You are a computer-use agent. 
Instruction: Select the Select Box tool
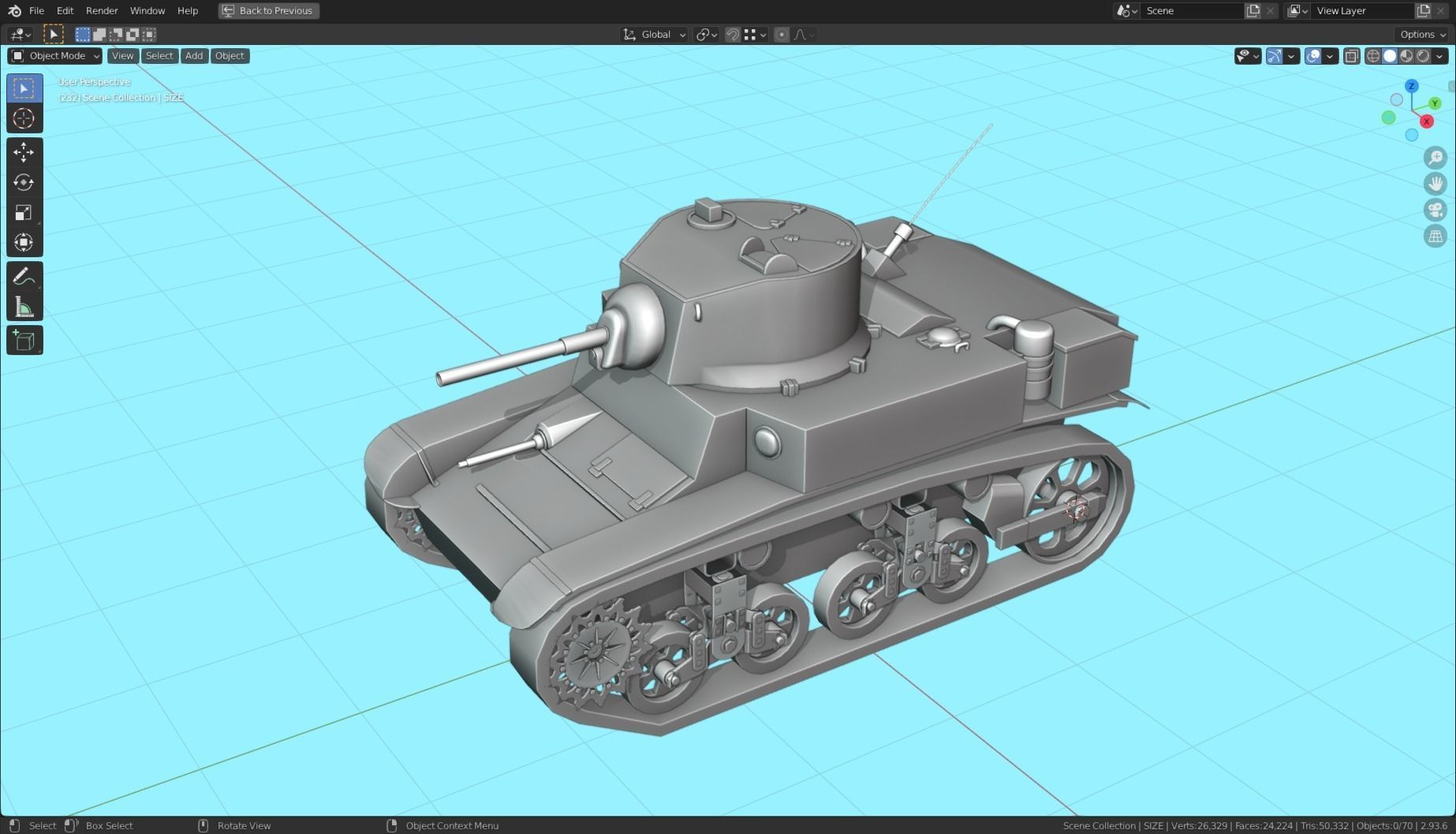click(24, 88)
